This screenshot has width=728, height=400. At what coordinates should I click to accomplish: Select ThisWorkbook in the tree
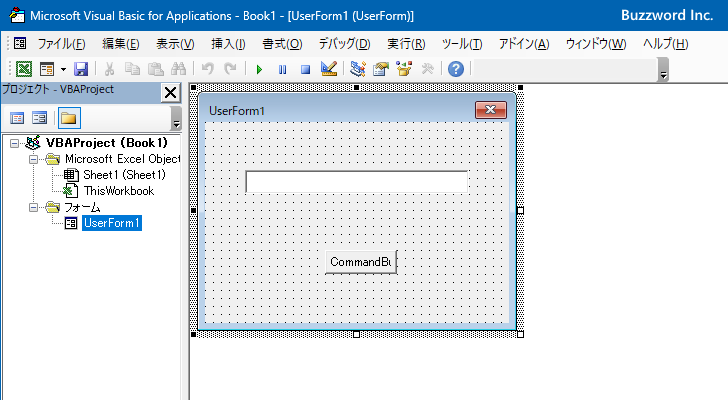tap(118, 191)
